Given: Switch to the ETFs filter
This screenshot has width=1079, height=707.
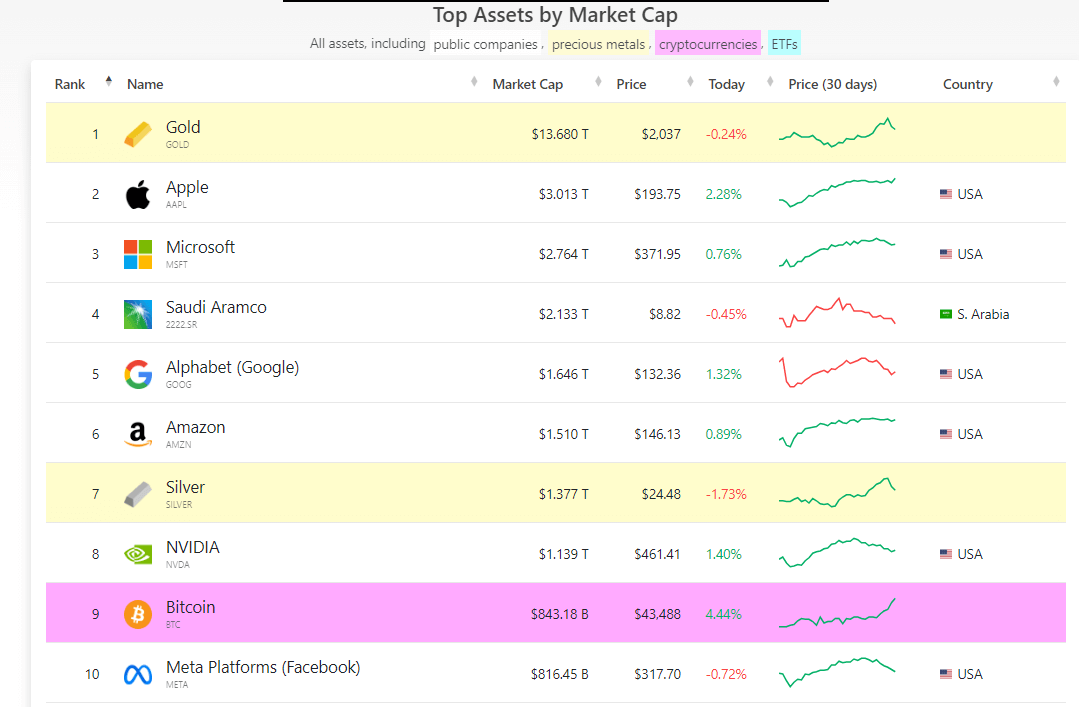Looking at the screenshot, I should tap(783, 44).
